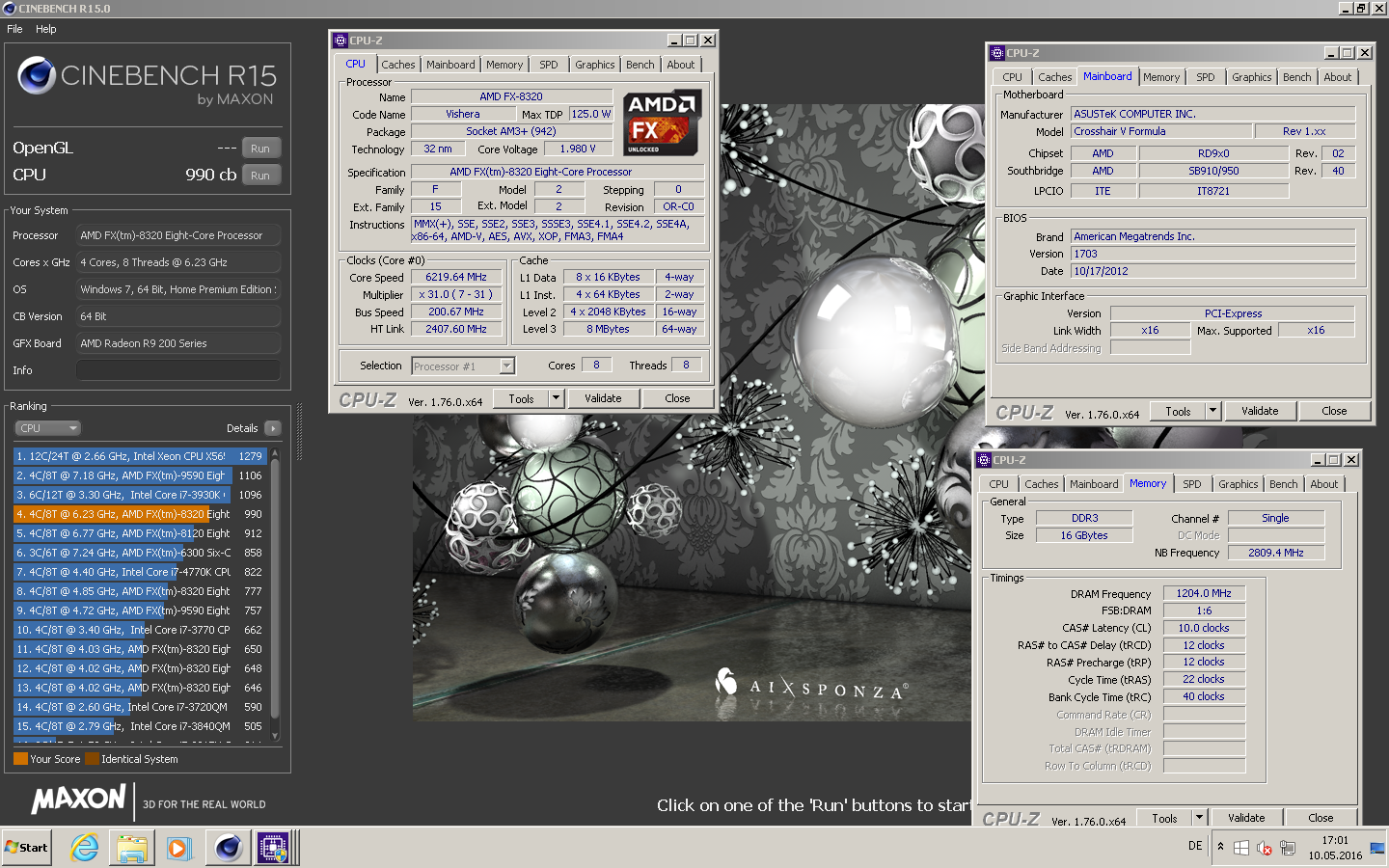Viewport: 1389px width, 868px height.
Task: Click the Crosshair V Formula model field
Action: (1161, 131)
